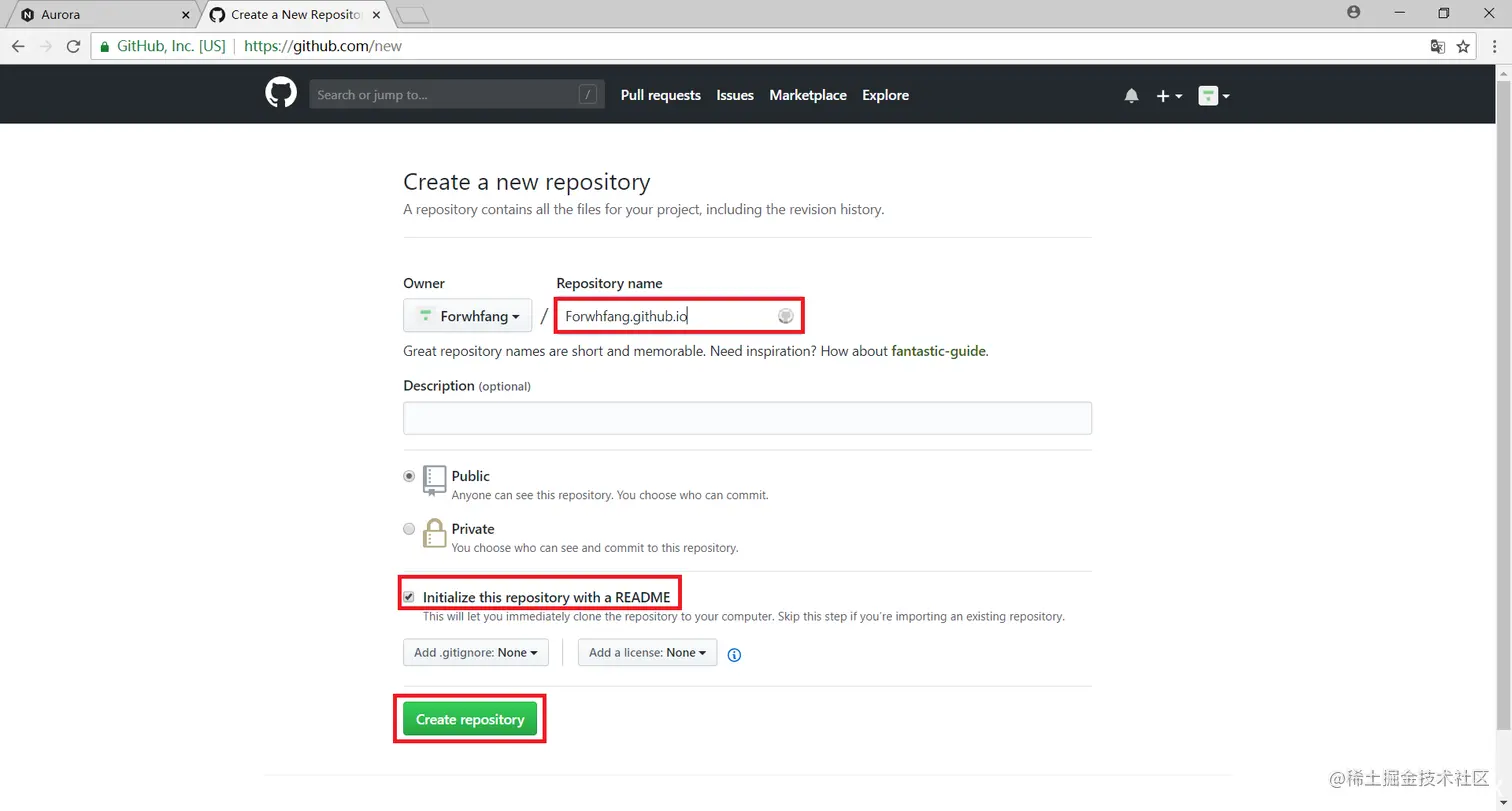This screenshot has height=811, width=1512.
Task: Close the Create a New Repository tab
Action: (375, 15)
